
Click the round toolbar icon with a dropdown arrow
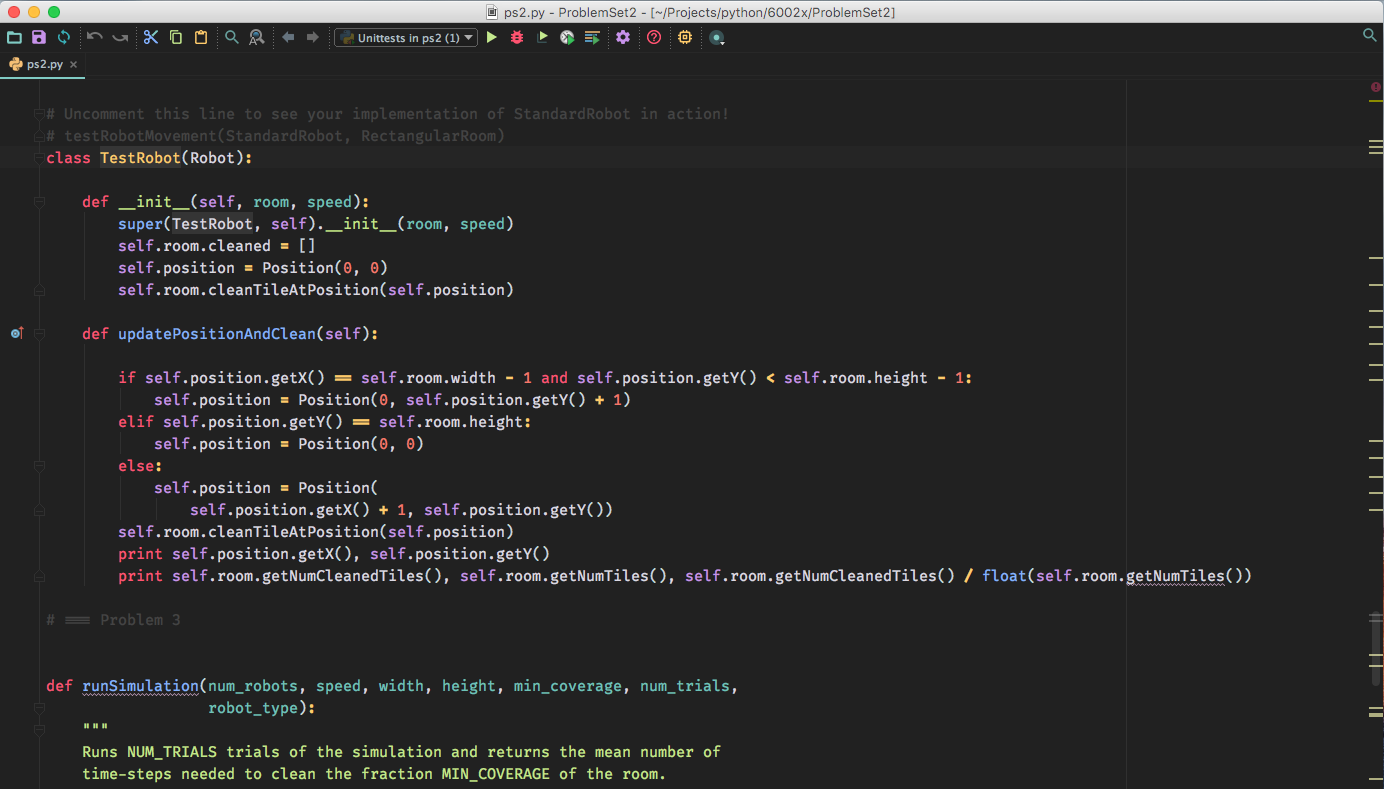pyautogui.click(x=717, y=38)
